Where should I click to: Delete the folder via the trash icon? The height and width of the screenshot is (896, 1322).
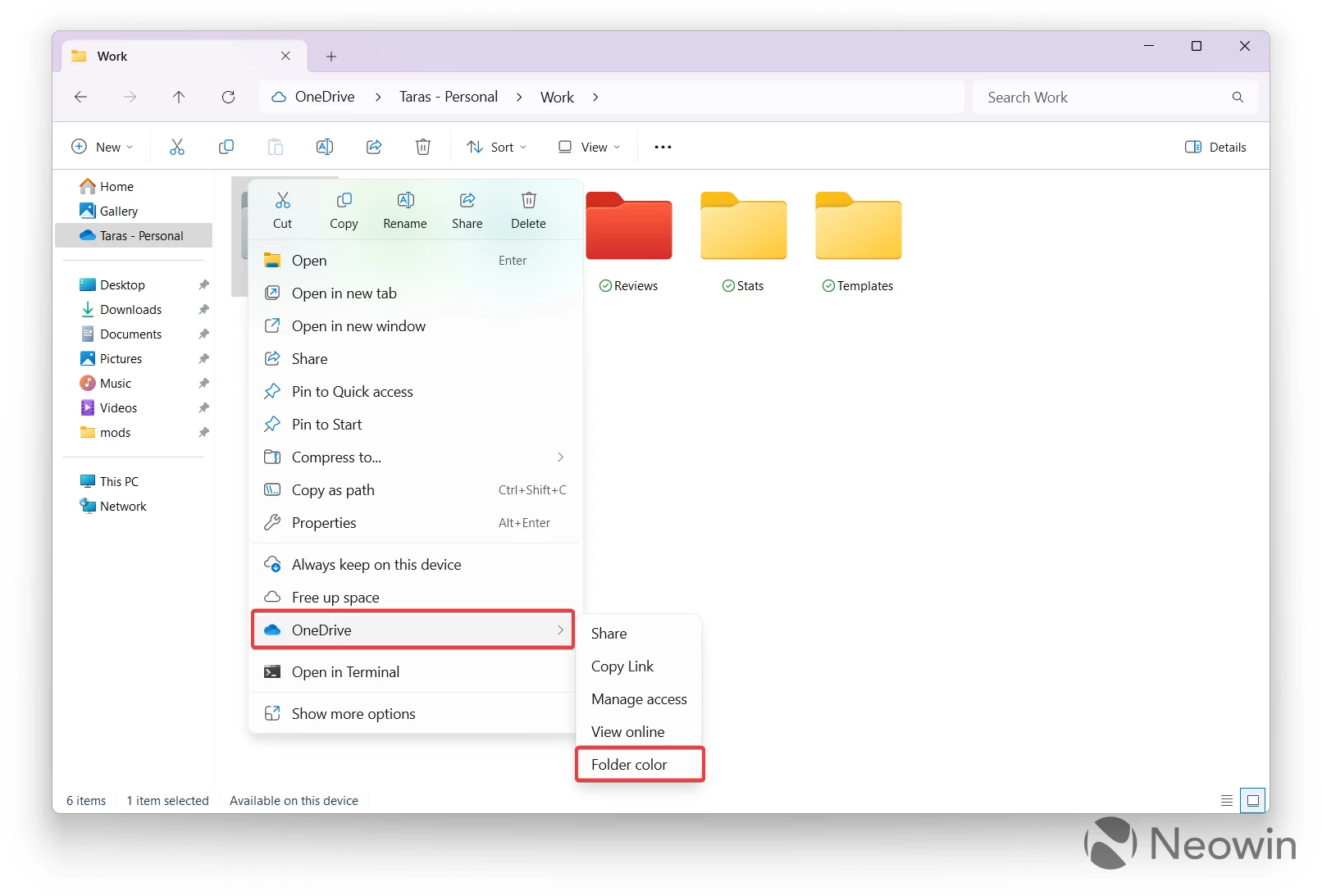(x=527, y=210)
